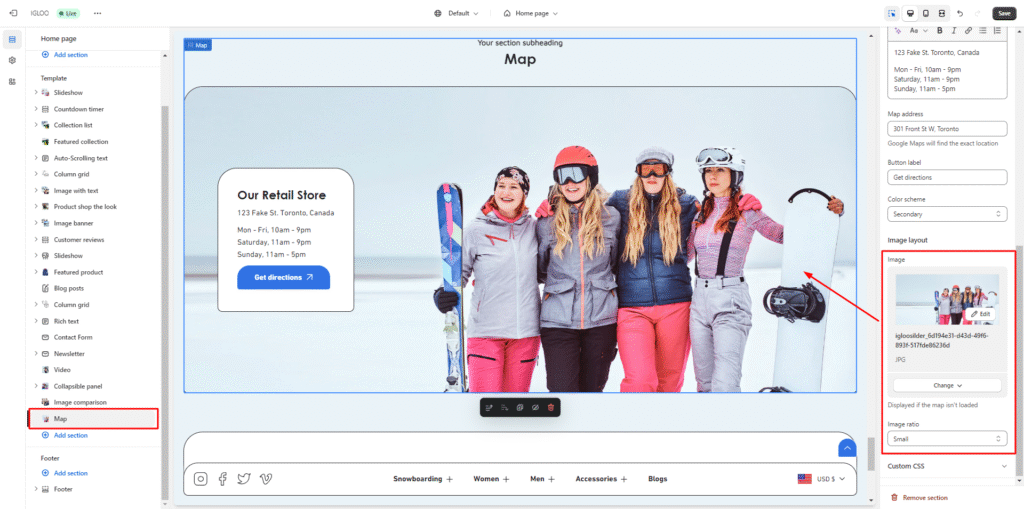Open the Color scheme Secondary dropdown

pyautogui.click(x=947, y=214)
